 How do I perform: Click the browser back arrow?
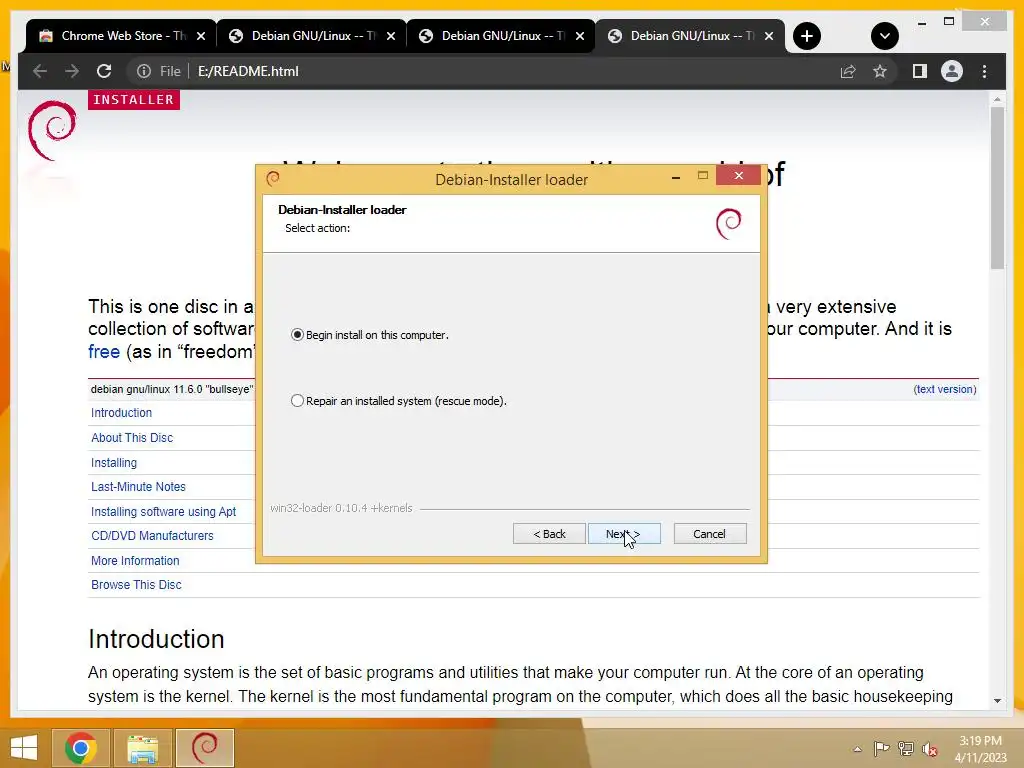[x=39, y=71]
